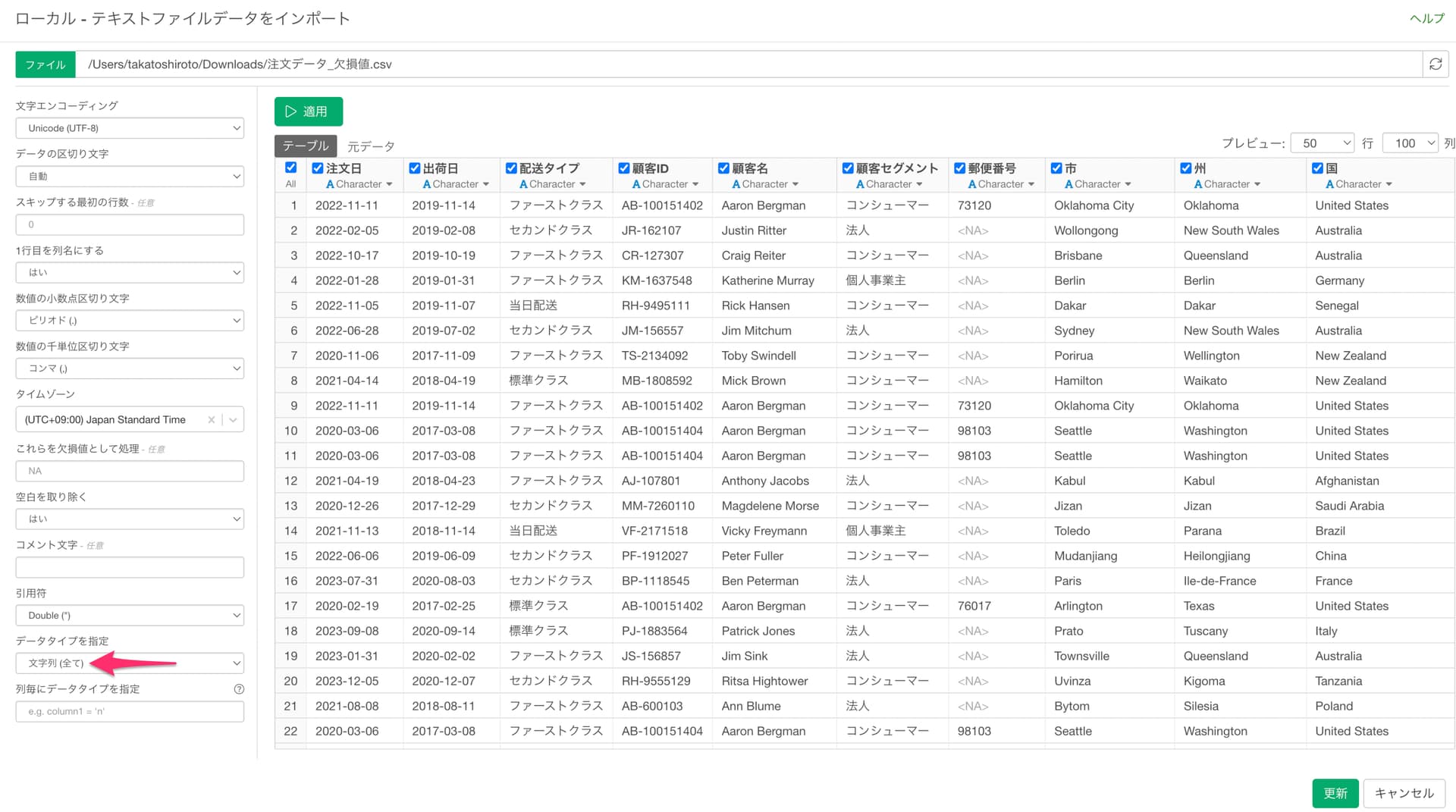
Task: Click the NA missing value input field
Action: point(130,471)
